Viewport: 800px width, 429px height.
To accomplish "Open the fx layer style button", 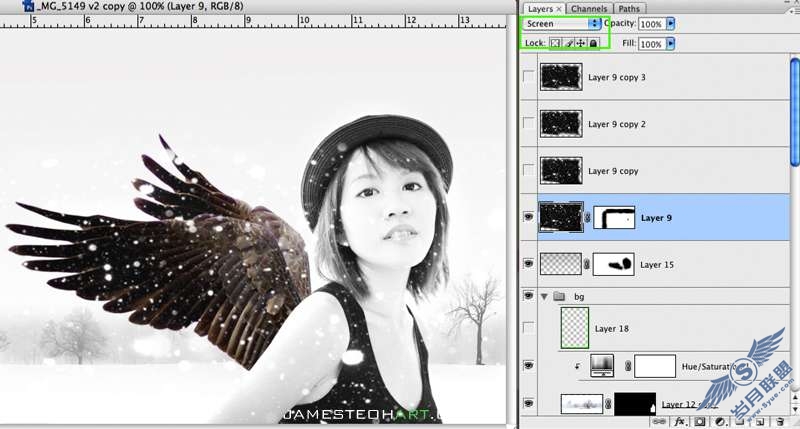I will tap(679, 422).
